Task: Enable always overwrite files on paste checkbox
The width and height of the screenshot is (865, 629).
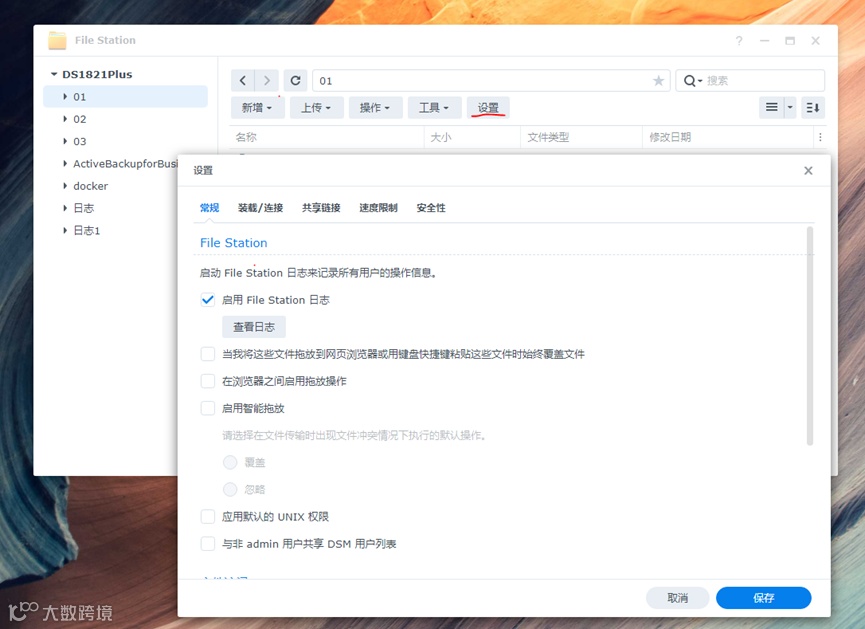Action: (x=207, y=354)
